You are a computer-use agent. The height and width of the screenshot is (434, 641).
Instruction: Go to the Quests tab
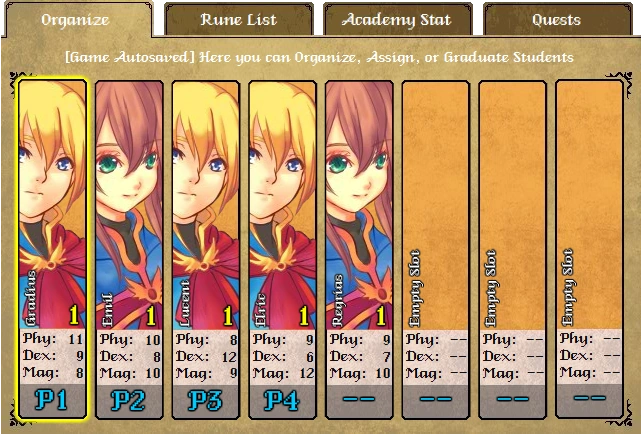557,20
